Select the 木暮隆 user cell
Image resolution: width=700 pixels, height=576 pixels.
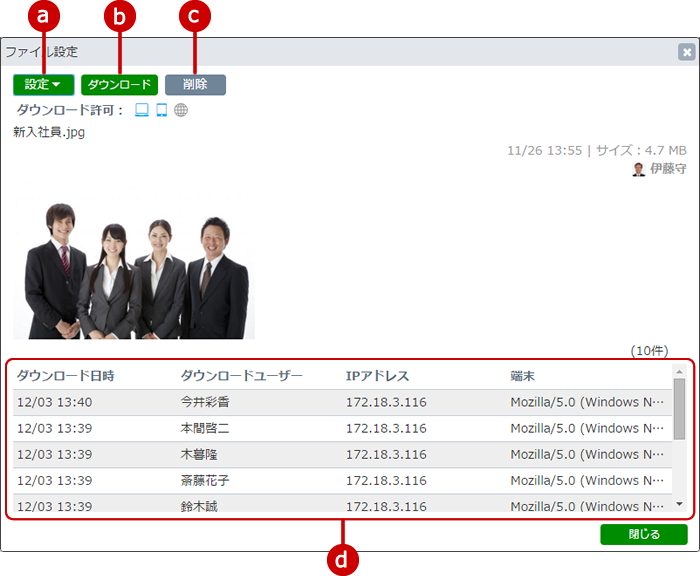[x=199, y=455]
